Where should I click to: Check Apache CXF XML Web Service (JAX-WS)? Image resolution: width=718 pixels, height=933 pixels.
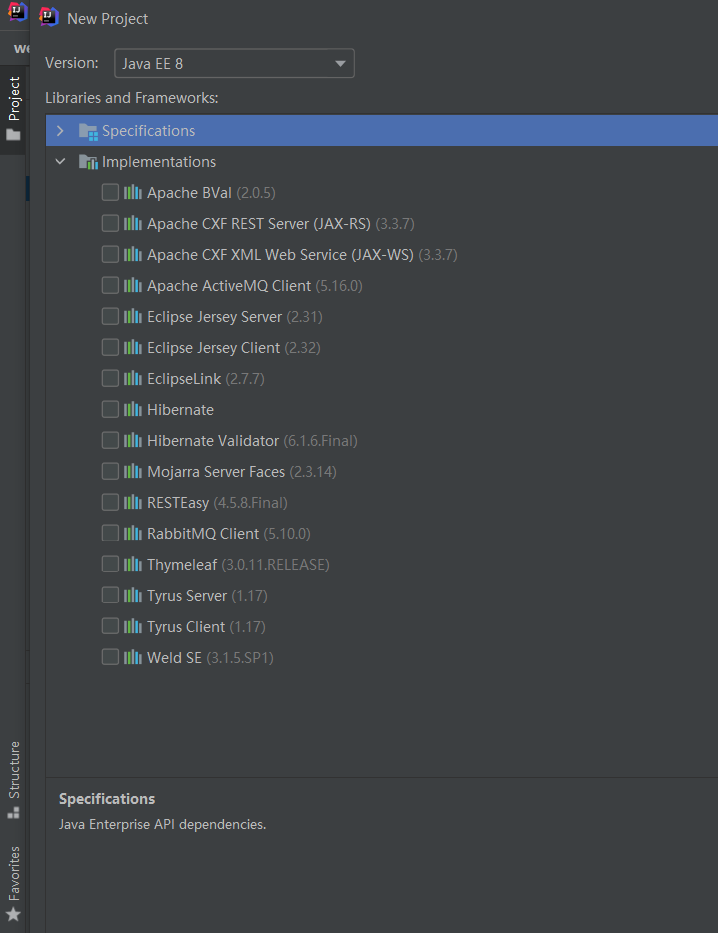tap(110, 254)
